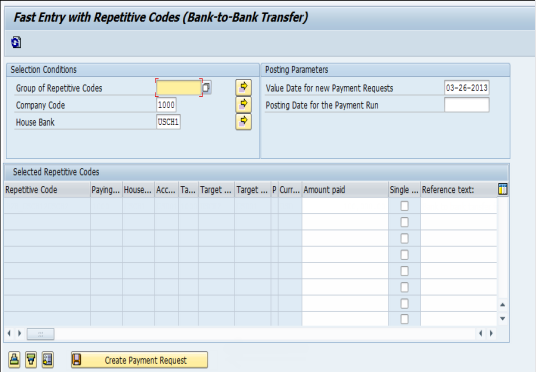Click the table's vertical scroll down arrow
The height and width of the screenshot is (372, 536).
click(x=502, y=319)
